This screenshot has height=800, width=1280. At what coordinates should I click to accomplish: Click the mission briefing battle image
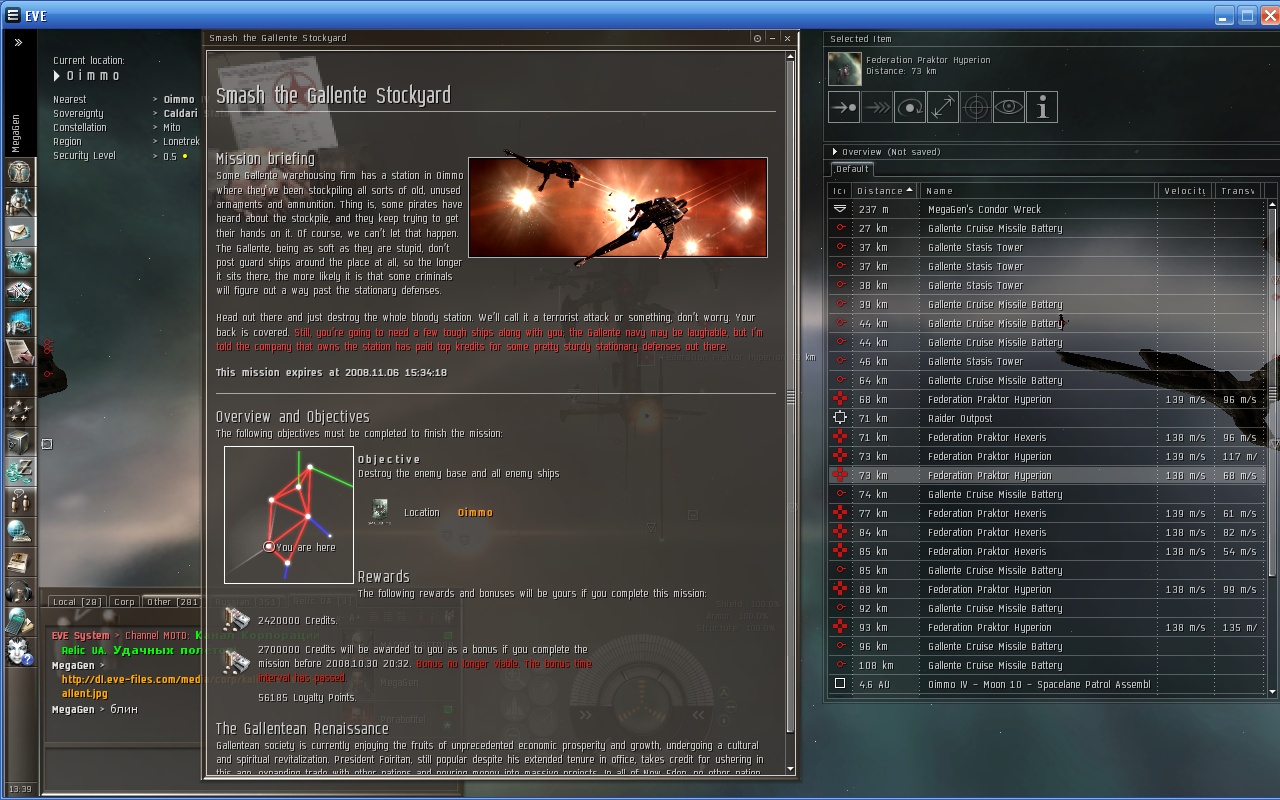(618, 207)
